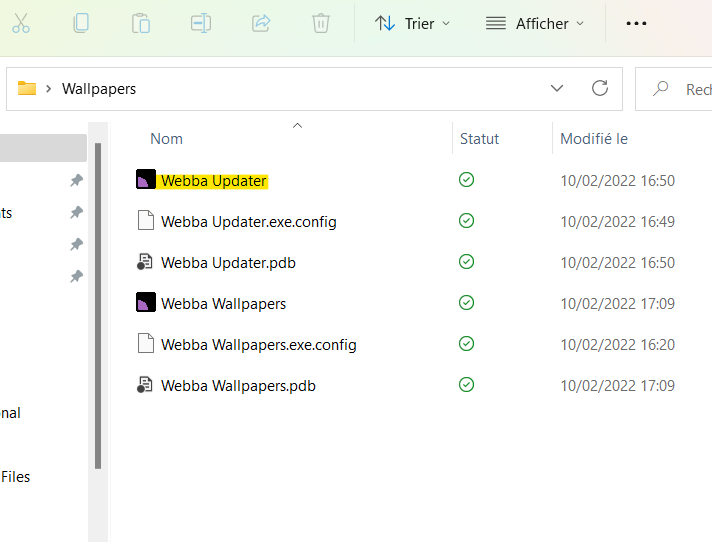Sort by the Modifié le column header
Screen dimensions: 712x542
point(594,139)
